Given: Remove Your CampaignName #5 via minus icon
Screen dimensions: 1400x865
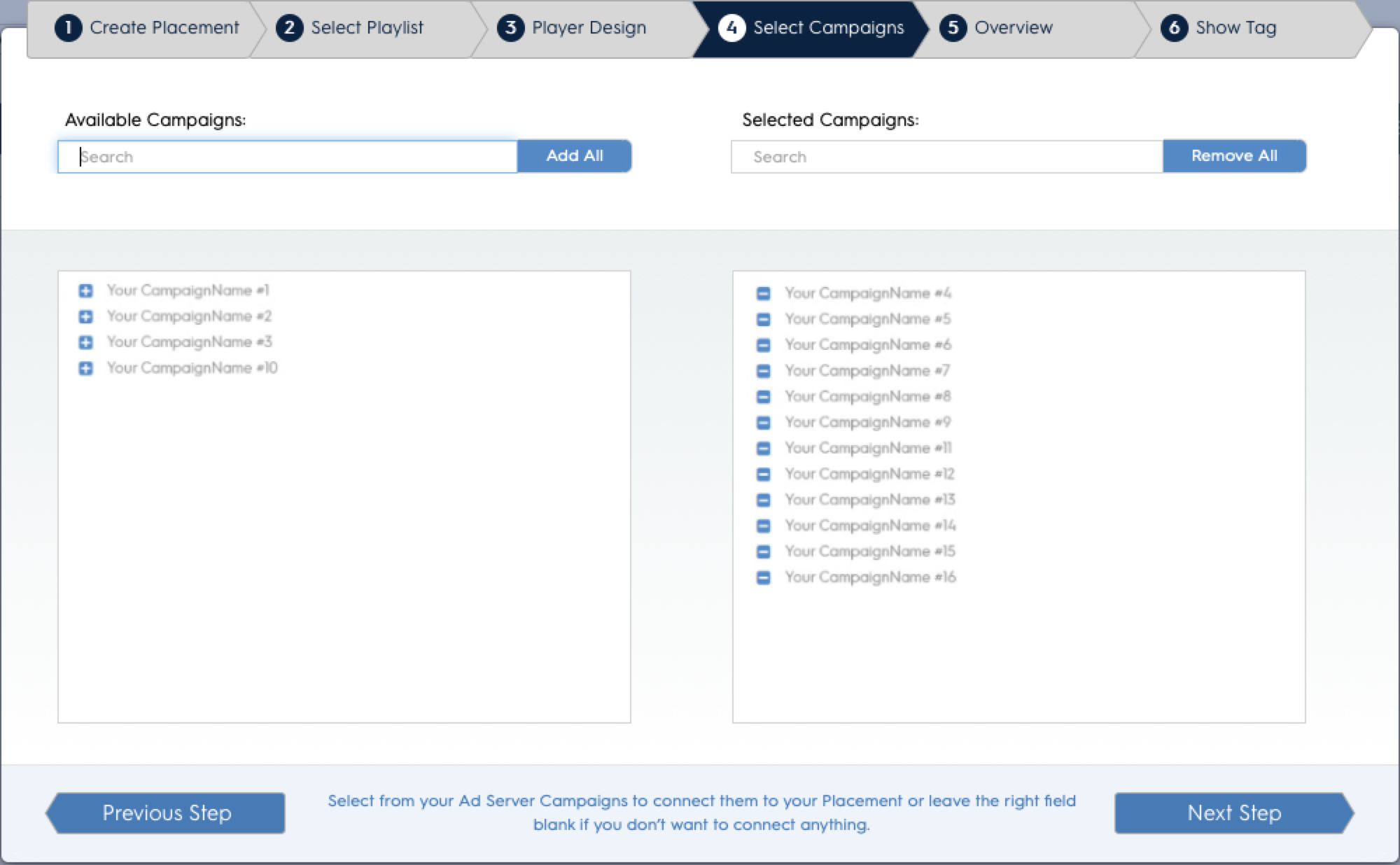Looking at the screenshot, I should coord(764,319).
